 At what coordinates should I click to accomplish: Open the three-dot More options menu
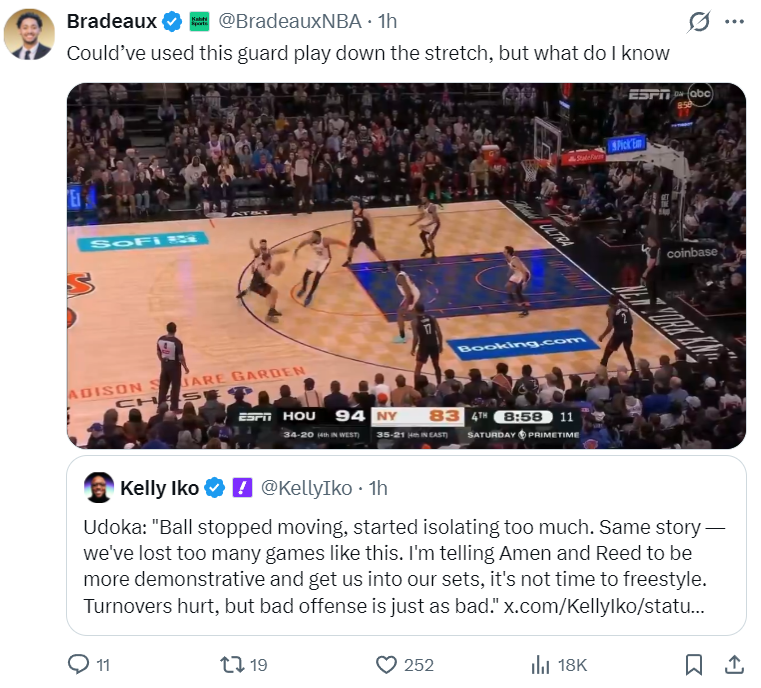pos(735,22)
